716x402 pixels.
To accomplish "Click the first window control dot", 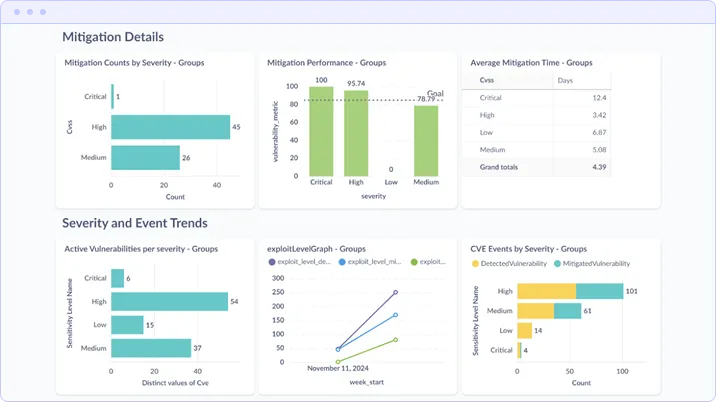I will click(x=17, y=12).
